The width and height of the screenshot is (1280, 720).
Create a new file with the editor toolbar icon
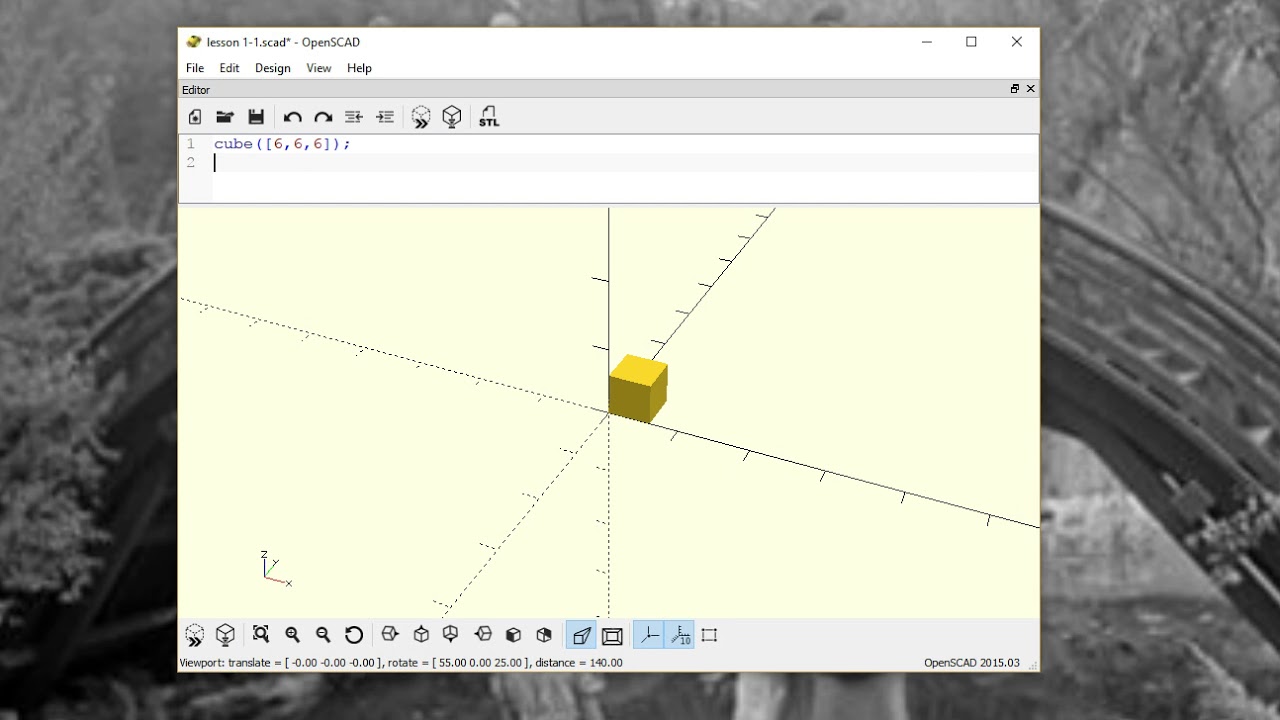[x=195, y=117]
